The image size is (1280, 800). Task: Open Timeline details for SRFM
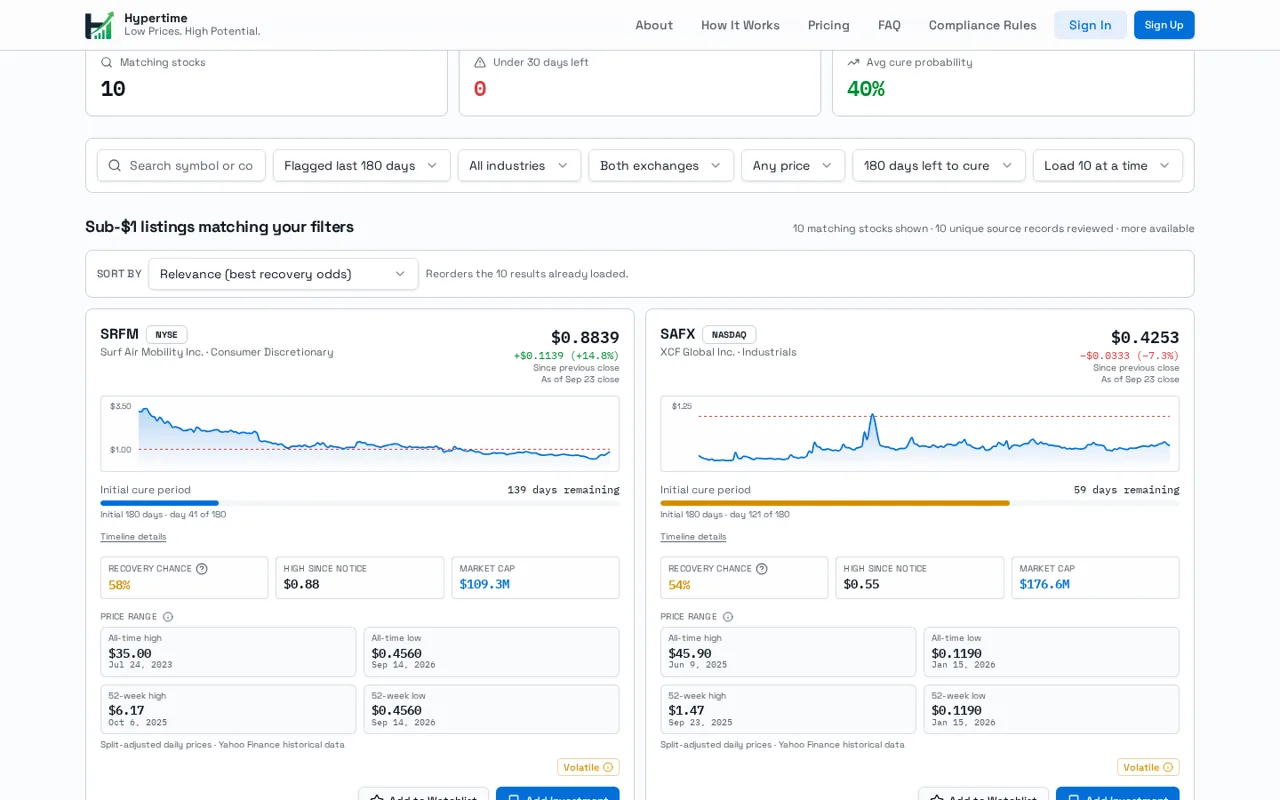[133, 537]
